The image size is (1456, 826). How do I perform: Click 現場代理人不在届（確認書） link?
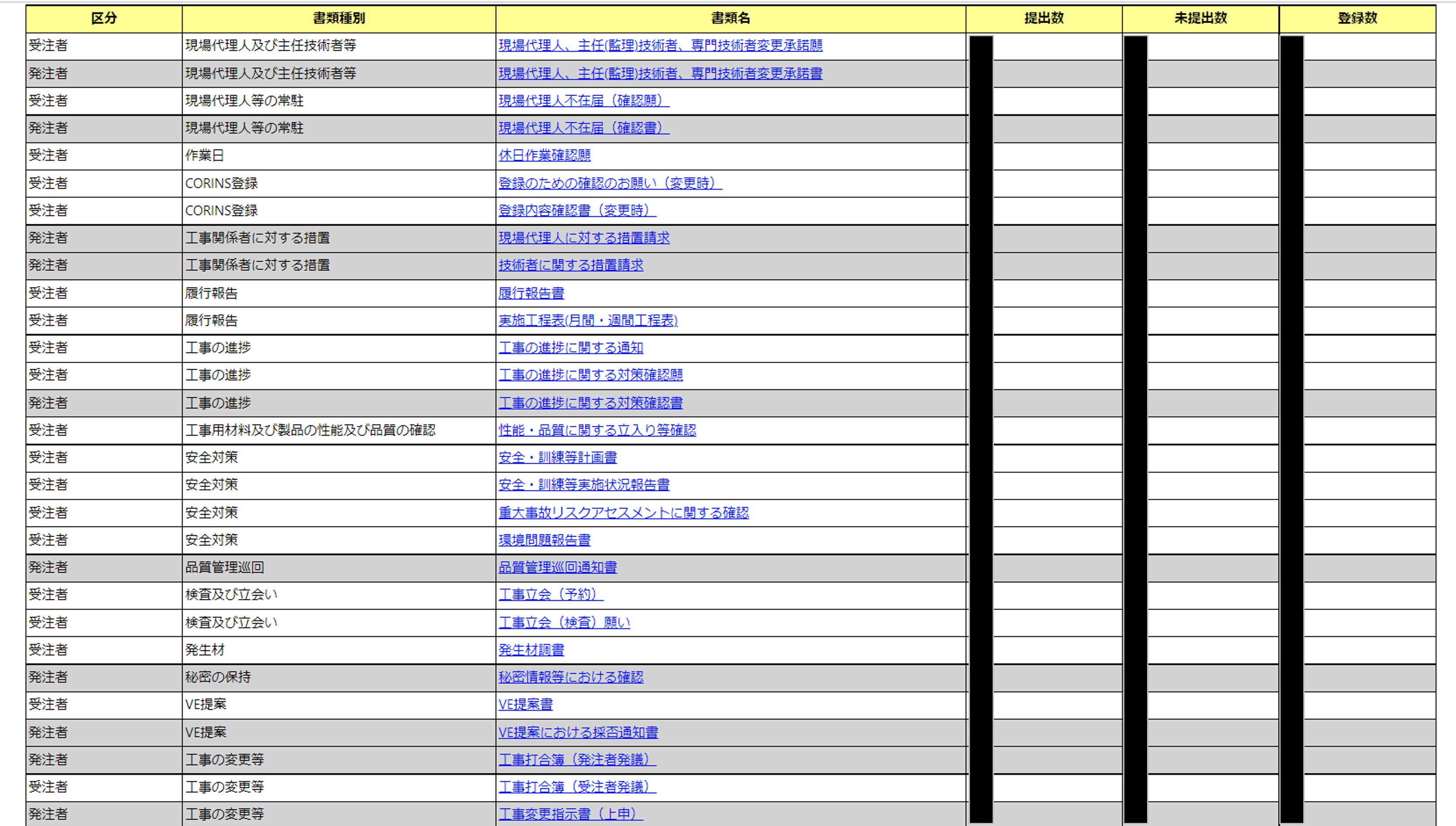[584, 128]
